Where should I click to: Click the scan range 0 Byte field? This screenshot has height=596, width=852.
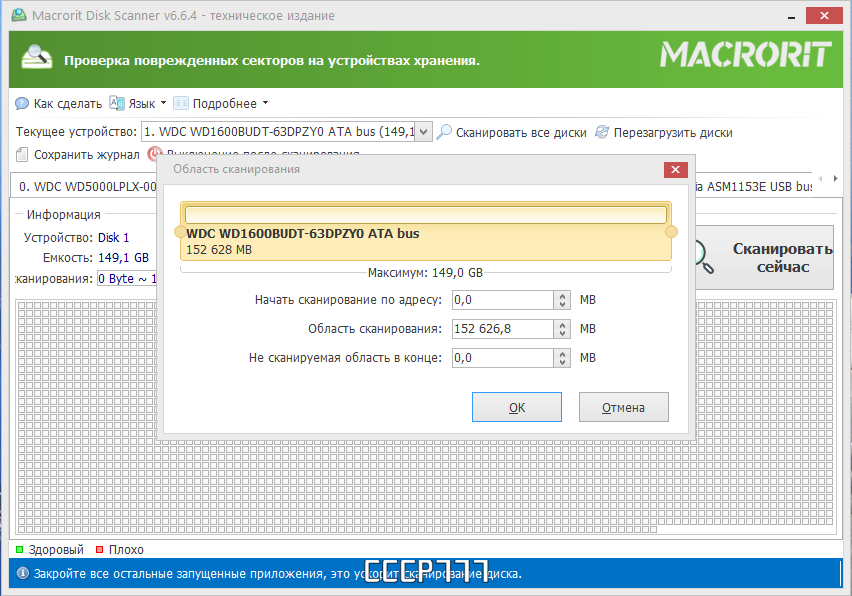pyautogui.click(x=127, y=279)
